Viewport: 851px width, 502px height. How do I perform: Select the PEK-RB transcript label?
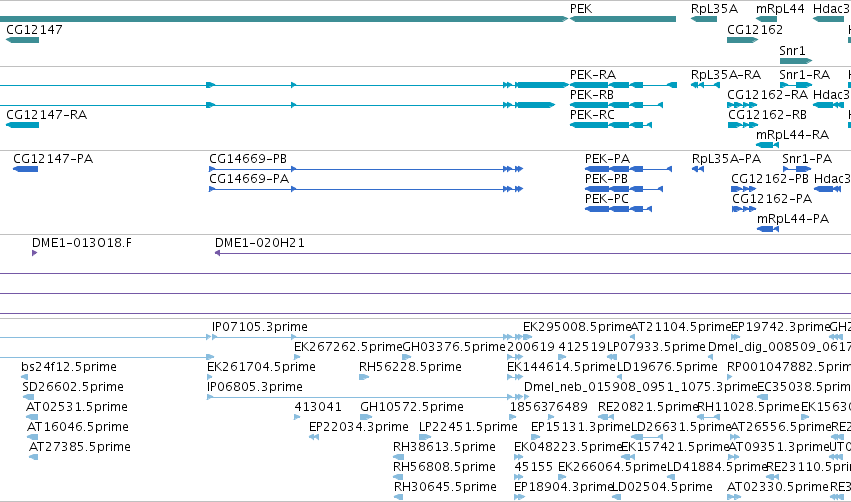click(592, 94)
